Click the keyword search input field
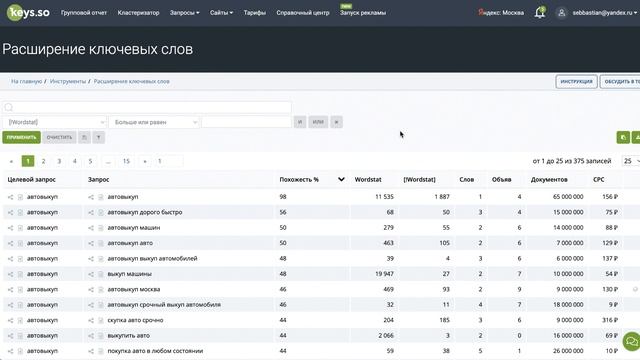The width and height of the screenshot is (640, 360). [147, 107]
